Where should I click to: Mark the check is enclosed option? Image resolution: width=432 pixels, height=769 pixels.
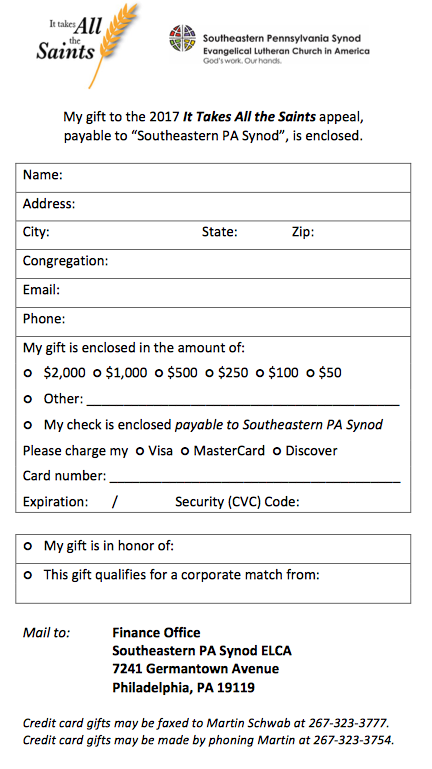(x=28, y=425)
